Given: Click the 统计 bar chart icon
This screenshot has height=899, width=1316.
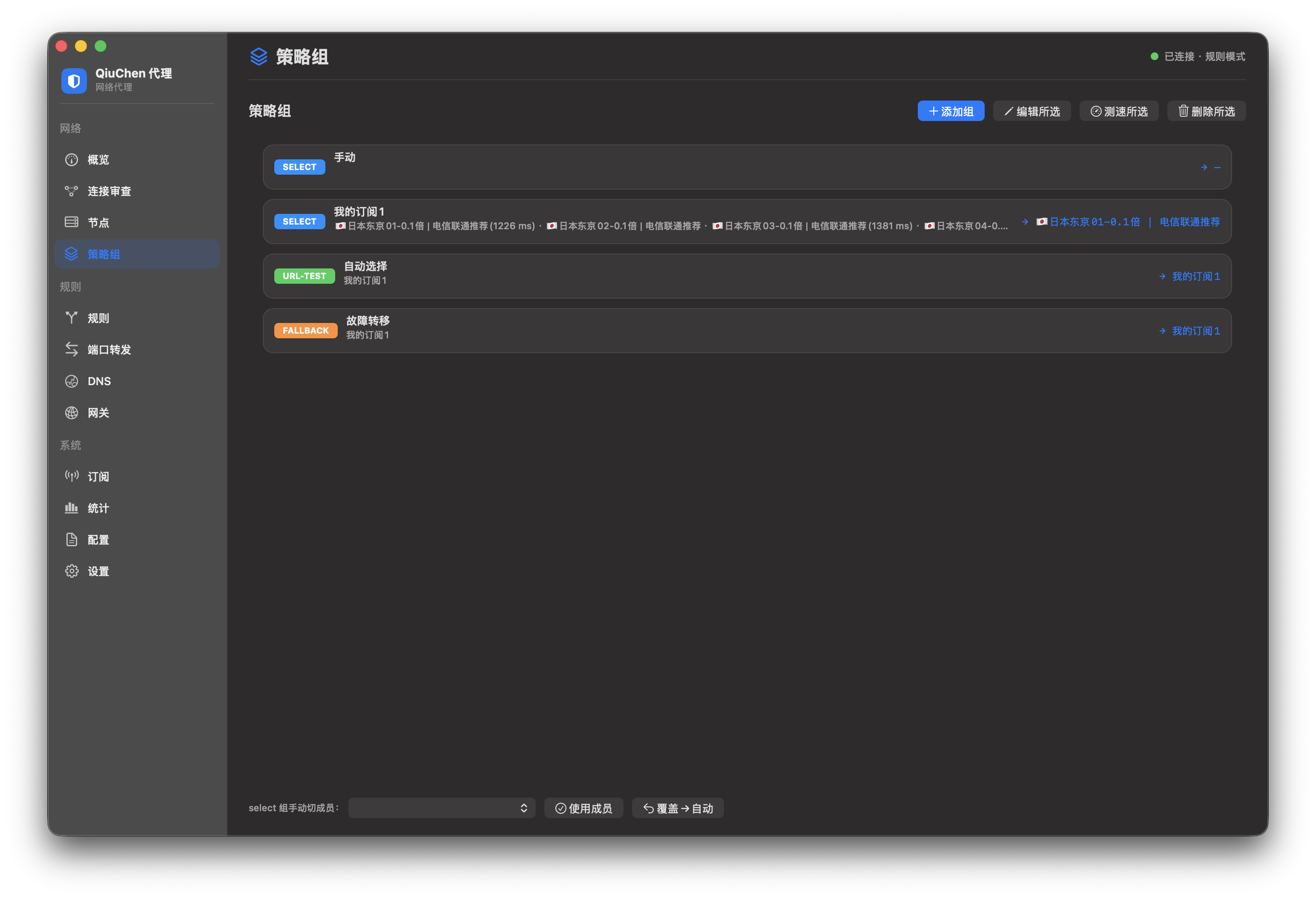Looking at the screenshot, I should (72, 508).
